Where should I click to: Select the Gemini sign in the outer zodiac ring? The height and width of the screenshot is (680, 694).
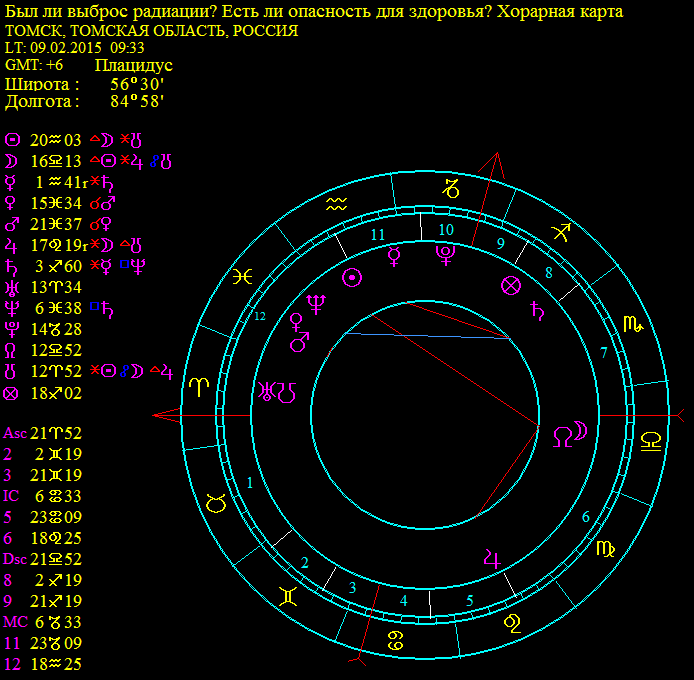click(x=288, y=596)
